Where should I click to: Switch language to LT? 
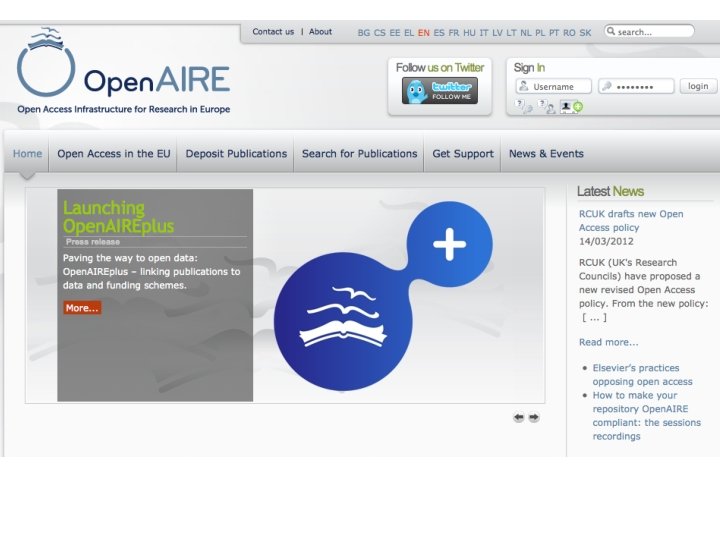click(512, 33)
